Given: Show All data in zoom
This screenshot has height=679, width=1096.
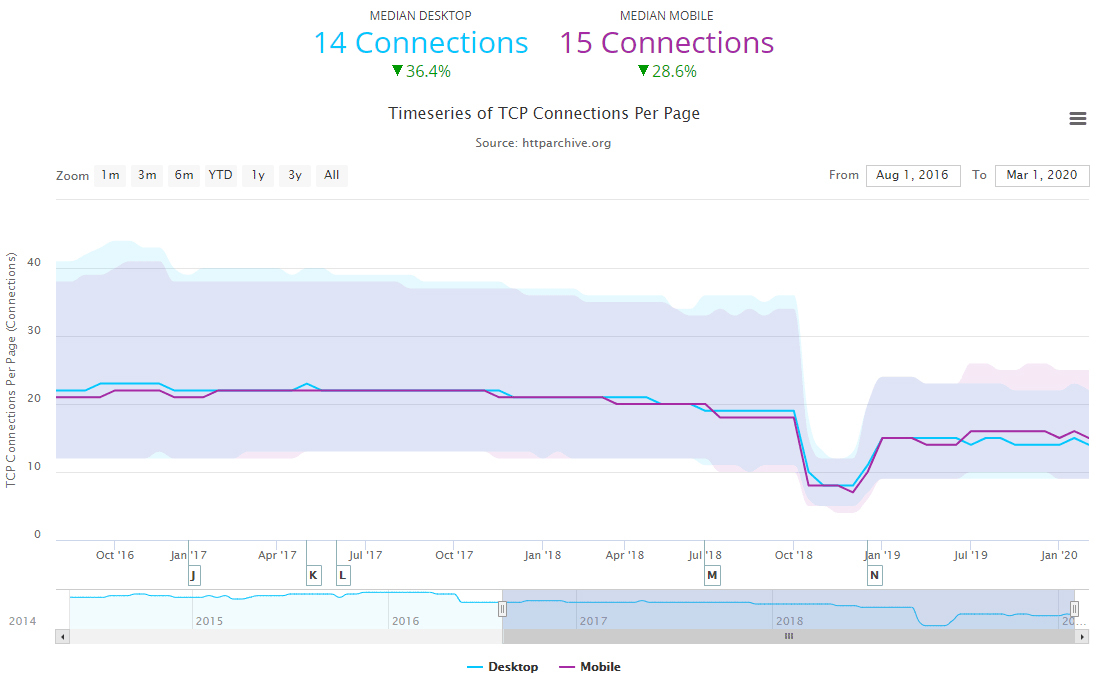Looking at the screenshot, I should pyautogui.click(x=332, y=176).
